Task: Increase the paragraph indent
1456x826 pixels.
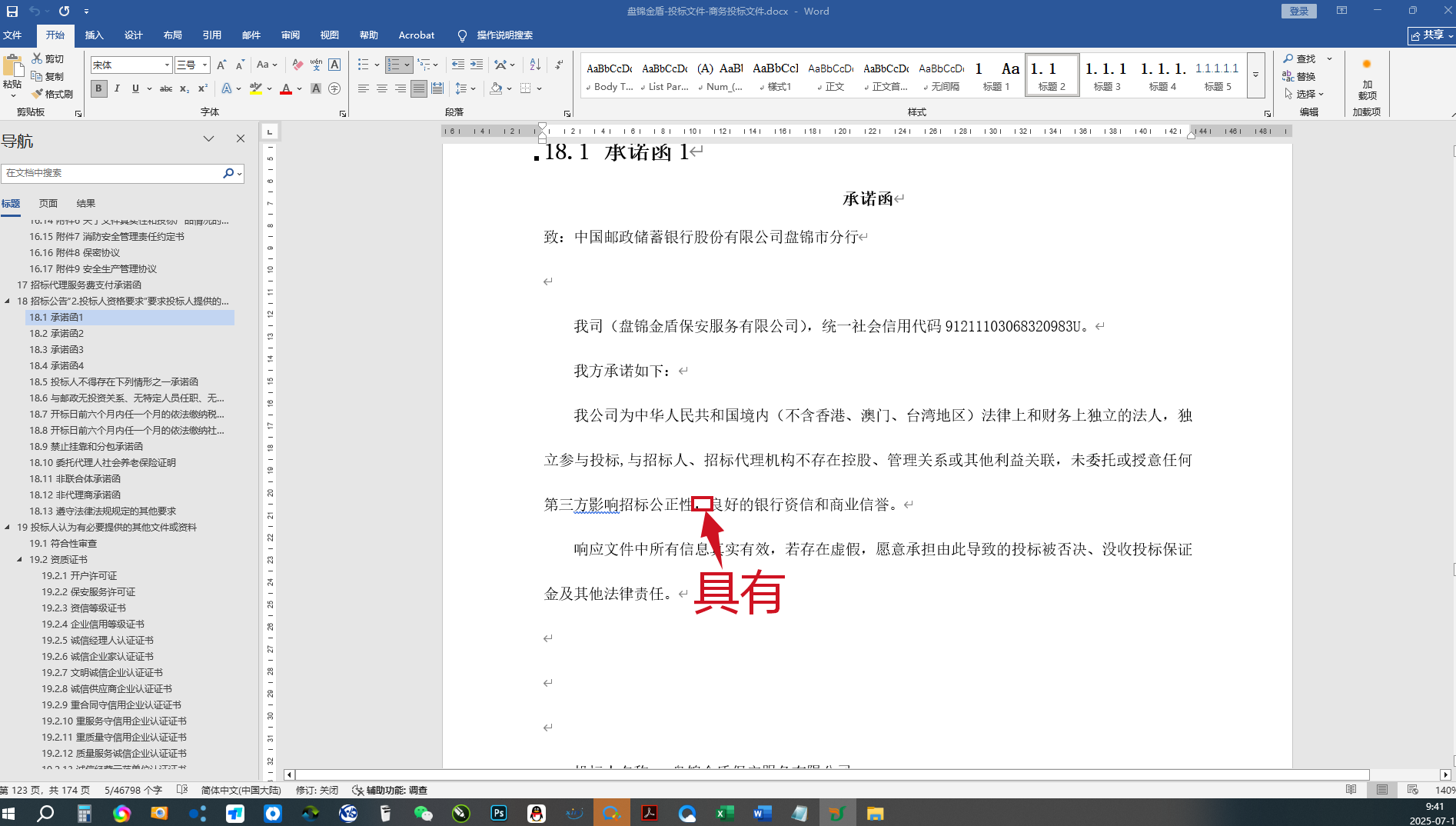Action: point(477,65)
